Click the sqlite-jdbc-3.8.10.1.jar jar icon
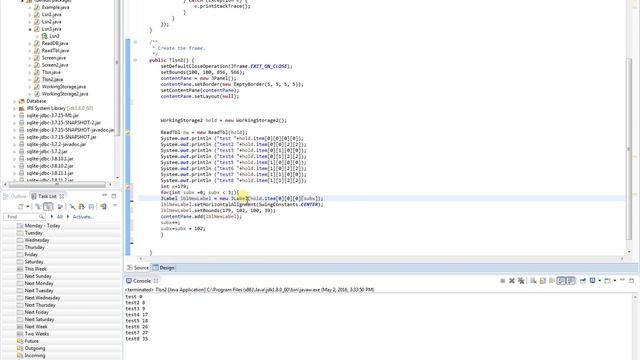 click(22, 159)
